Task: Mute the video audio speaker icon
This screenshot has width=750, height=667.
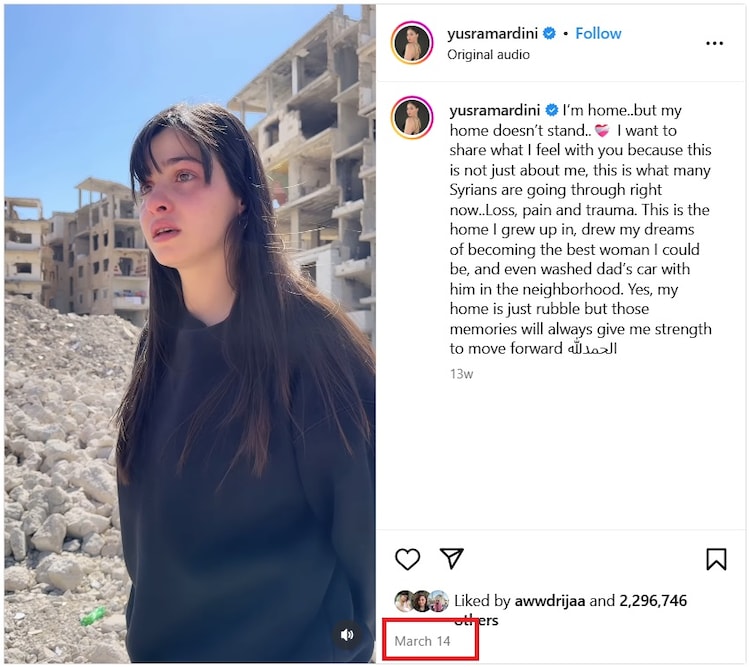Action: tap(347, 634)
